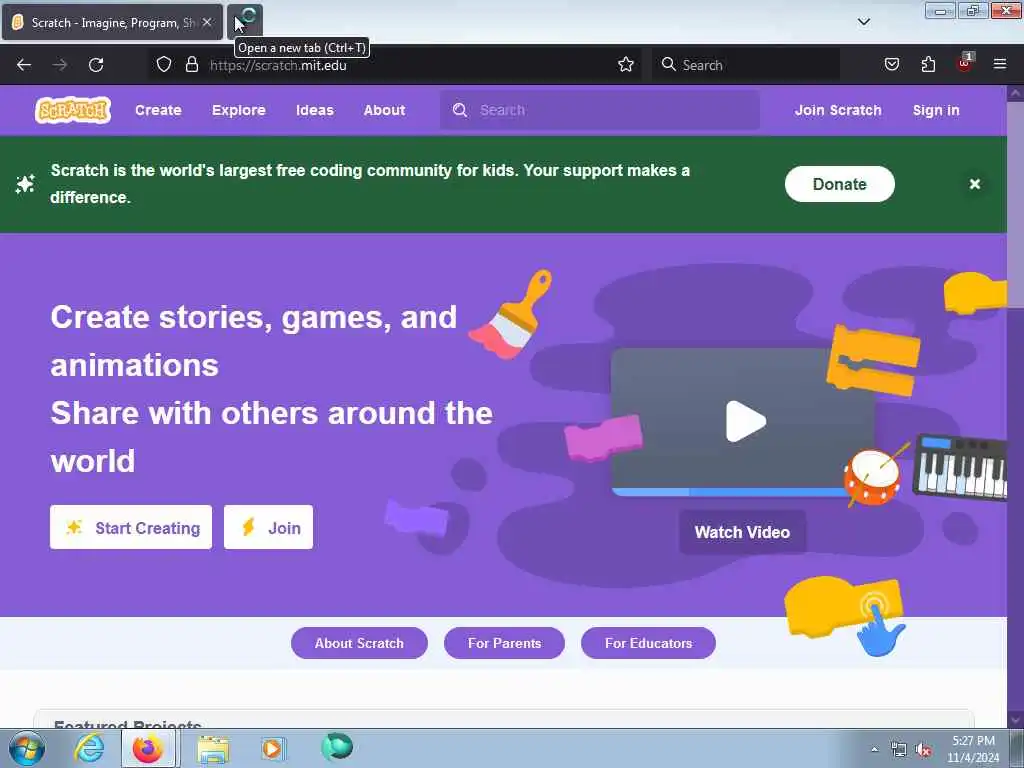This screenshot has width=1024, height=768.
Task: Click the muted volume tray icon
Action: [x=923, y=750]
